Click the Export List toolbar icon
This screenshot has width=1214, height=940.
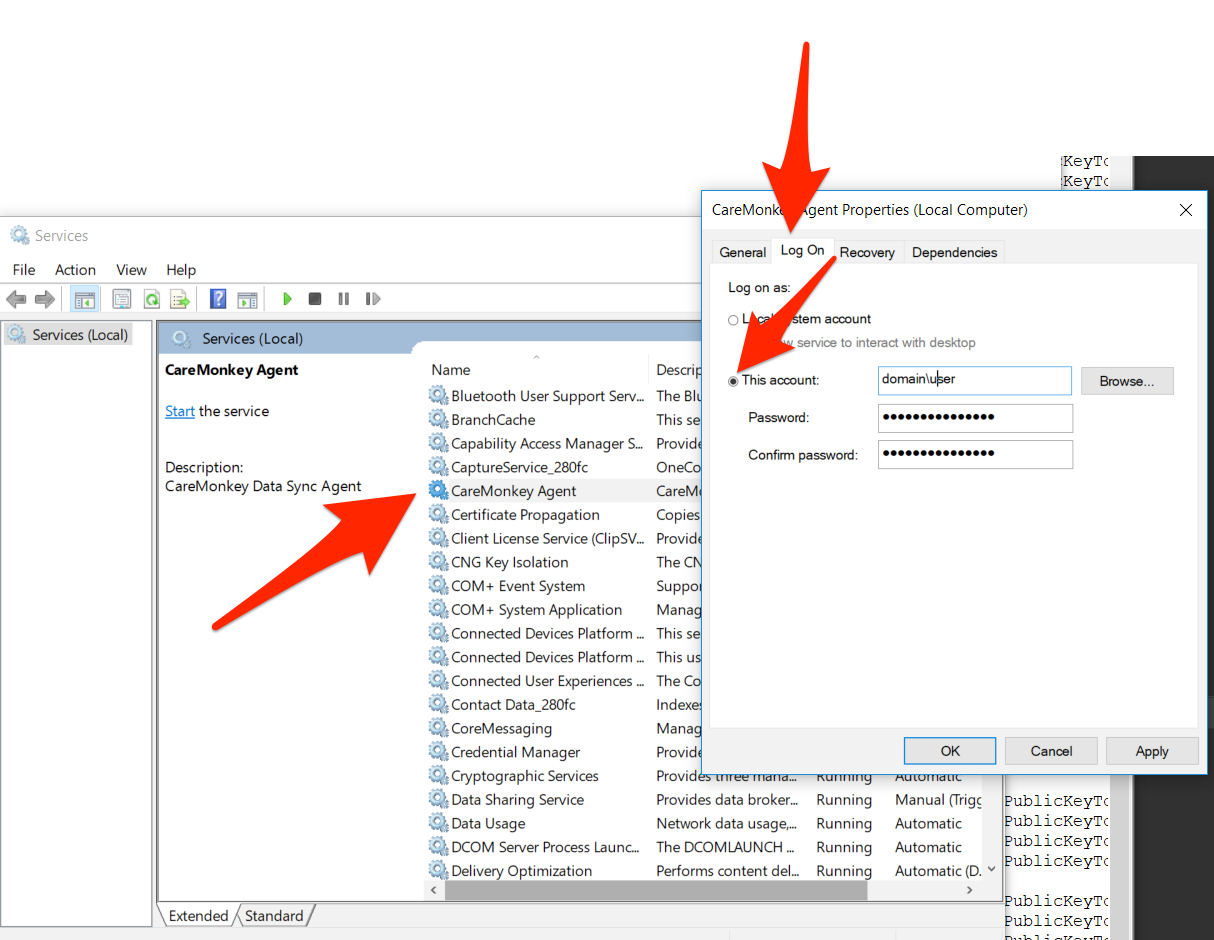180,299
